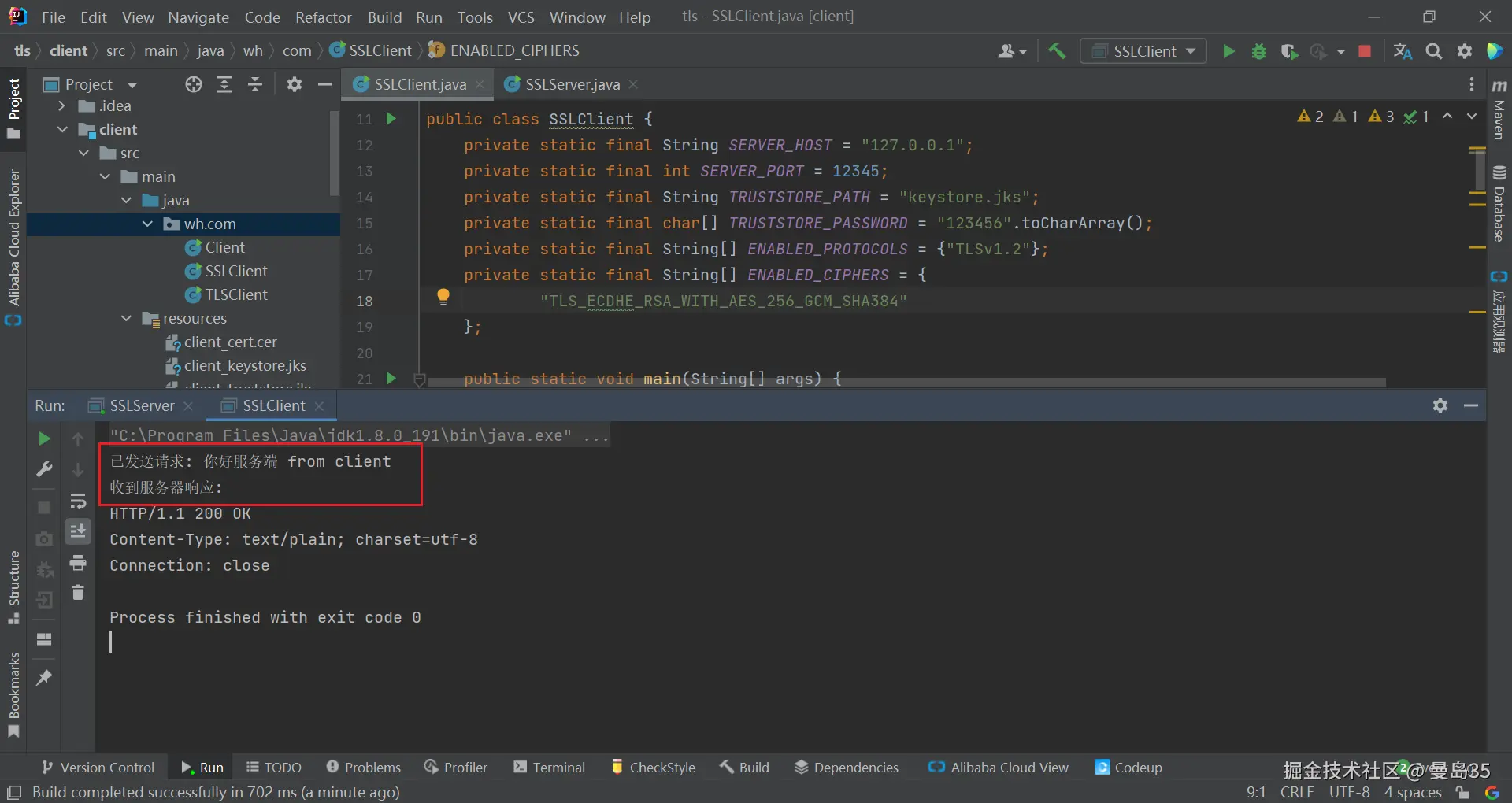This screenshot has height=803, width=1512.
Task: Run SSLClient with coverage icon
Action: point(1289,51)
